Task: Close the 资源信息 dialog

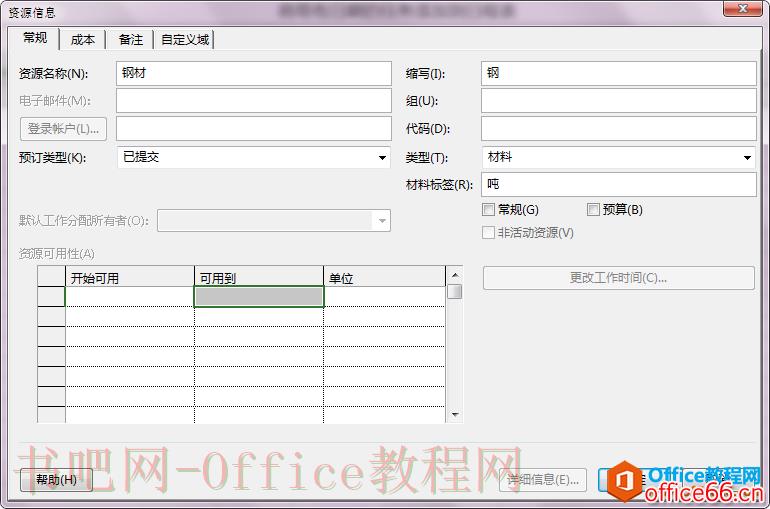Action: point(742,8)
